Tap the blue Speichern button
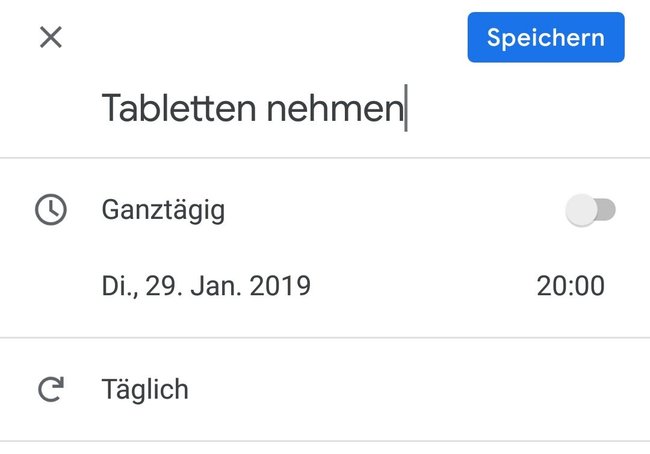 coord(546,37)
